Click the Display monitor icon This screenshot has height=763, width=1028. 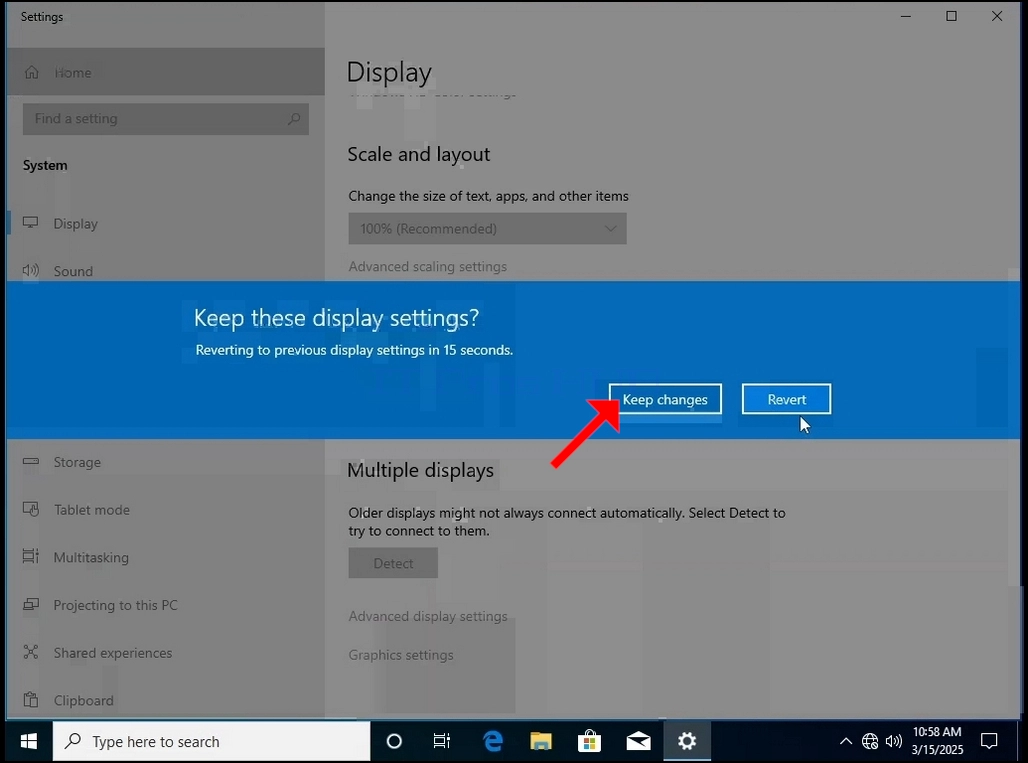point(31,223)
